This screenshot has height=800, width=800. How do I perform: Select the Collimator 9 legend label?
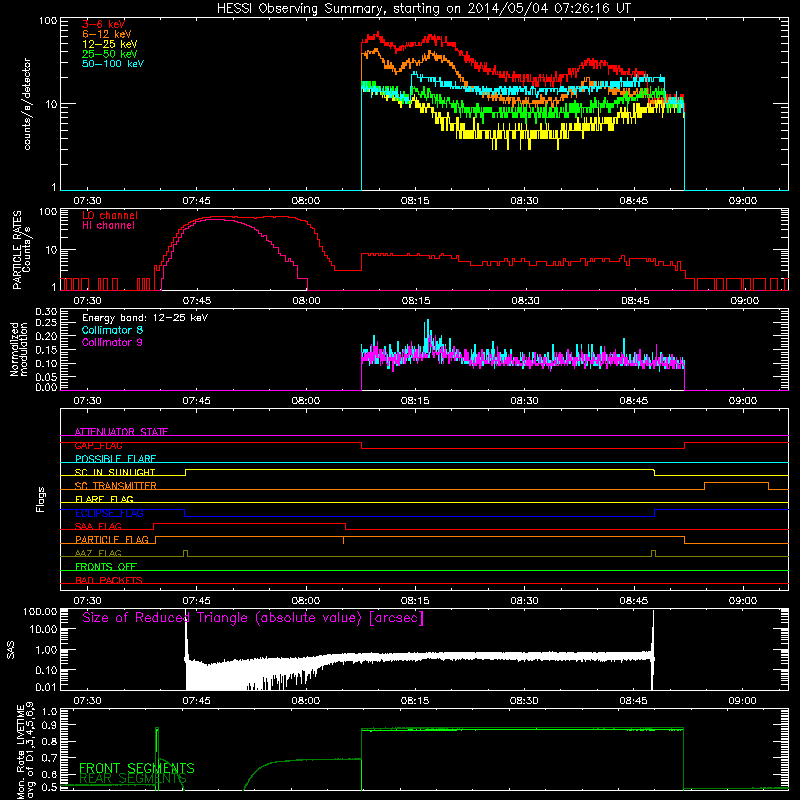(x=112, y=342)
